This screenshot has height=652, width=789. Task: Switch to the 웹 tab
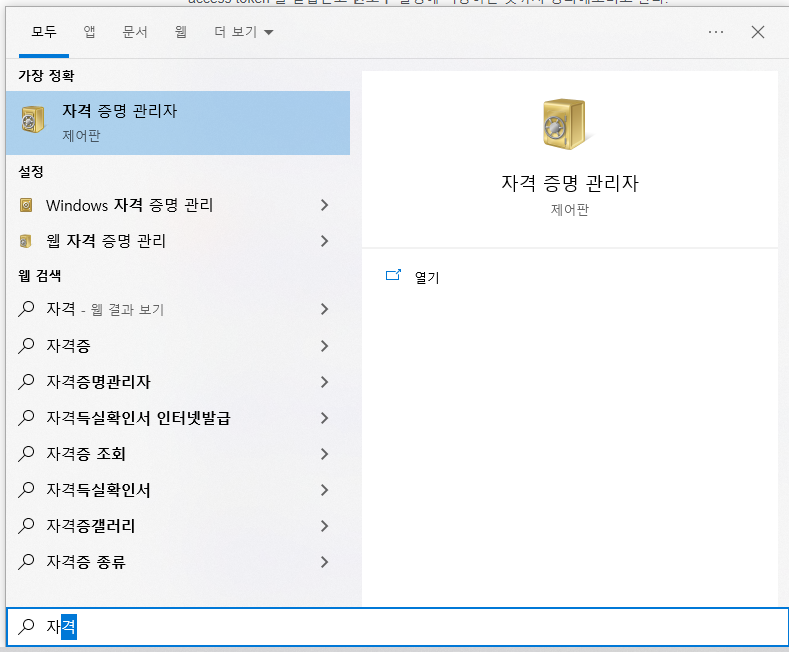pos(181,32)
